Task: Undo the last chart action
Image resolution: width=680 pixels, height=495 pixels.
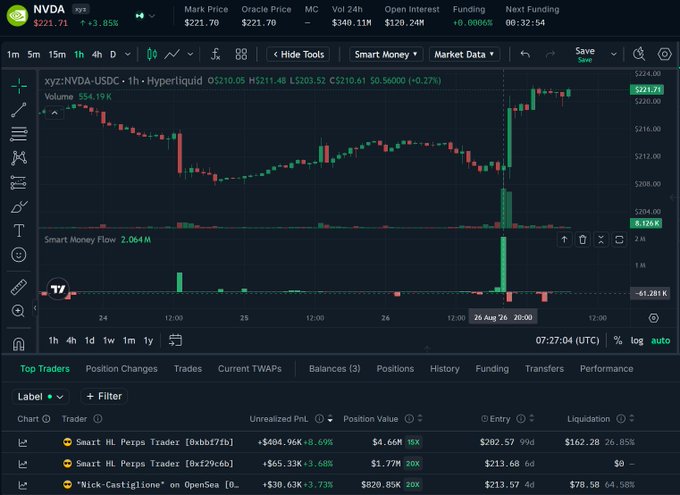Action: pyautogui.click(x=525, y=54)
